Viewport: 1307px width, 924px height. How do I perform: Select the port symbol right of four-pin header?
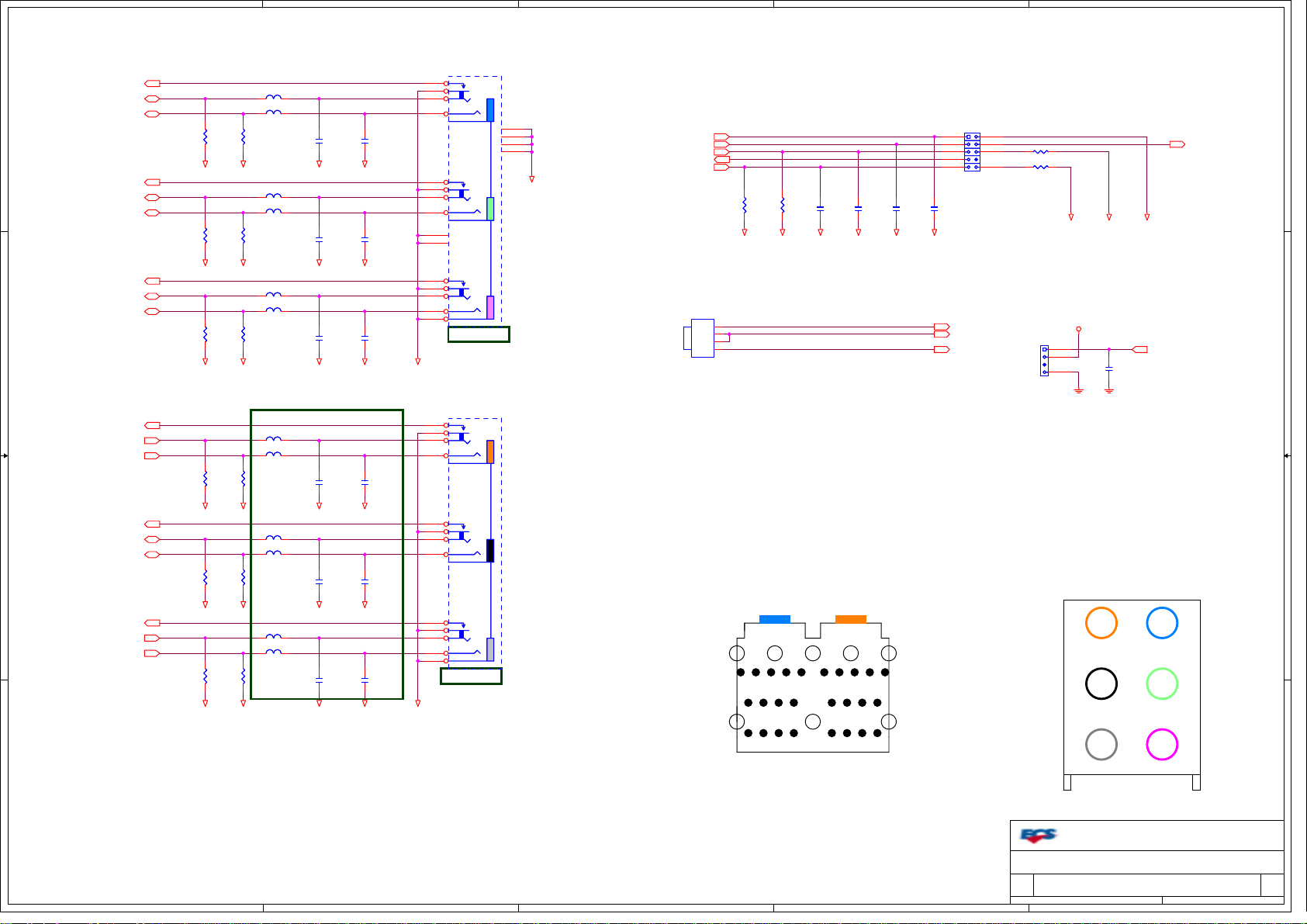[1140, 350]
